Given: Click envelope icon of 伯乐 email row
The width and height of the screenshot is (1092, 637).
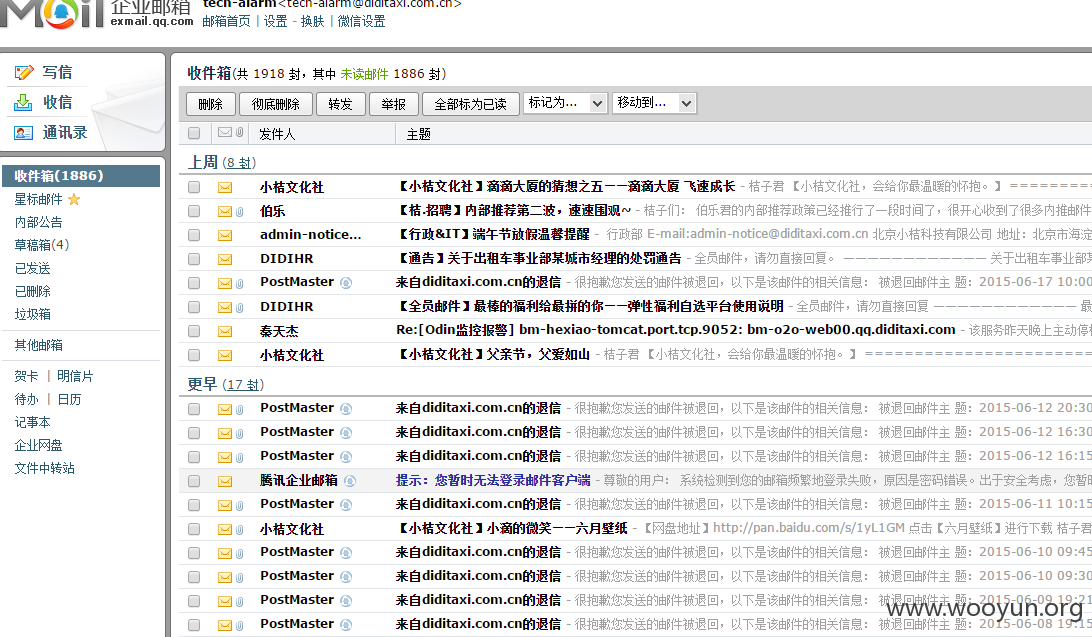Looking at the screenshot, I should pyautogui.click(x=225, y=212).
